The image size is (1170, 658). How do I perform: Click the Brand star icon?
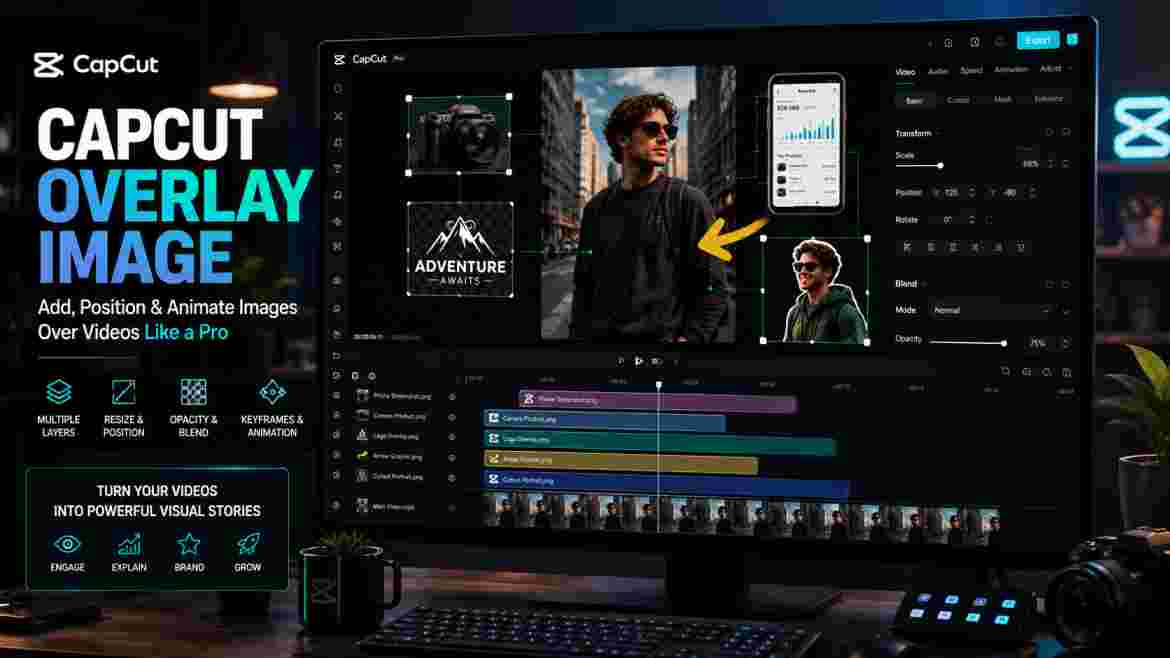189,544
